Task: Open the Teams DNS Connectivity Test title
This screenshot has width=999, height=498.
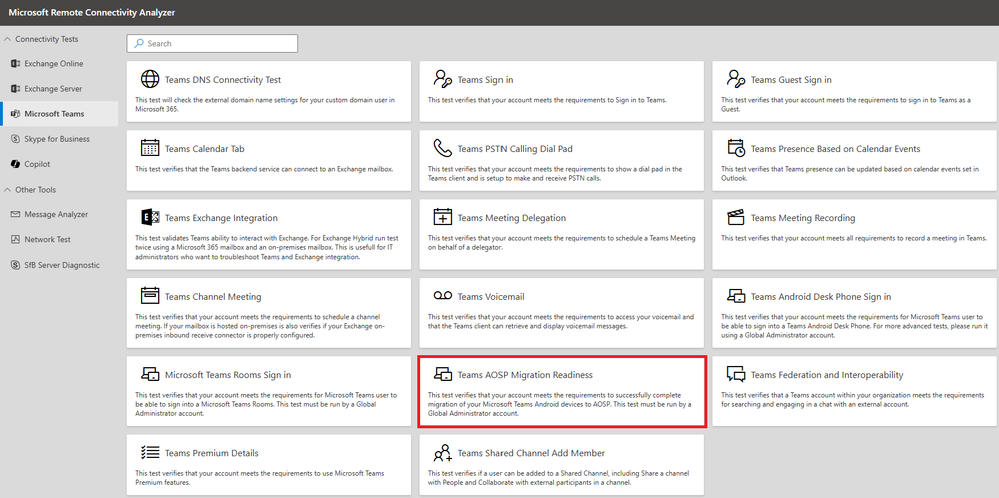Action: (223, 80)
